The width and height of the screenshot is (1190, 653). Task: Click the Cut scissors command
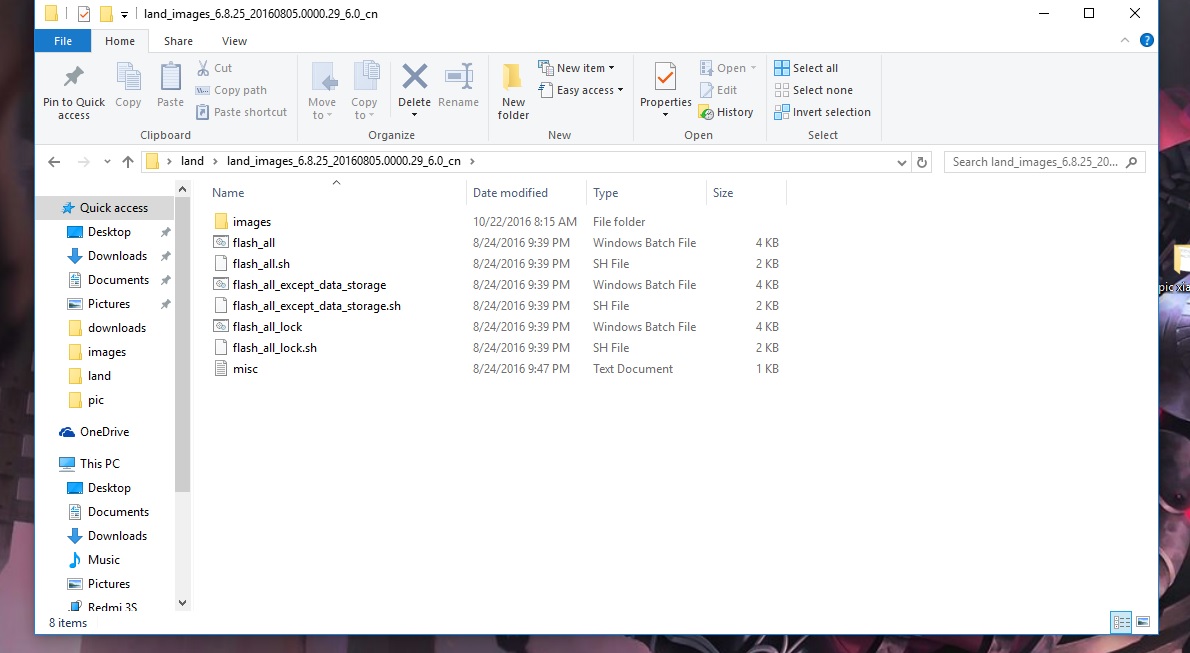pyautogui.click(x=214, y=68)
